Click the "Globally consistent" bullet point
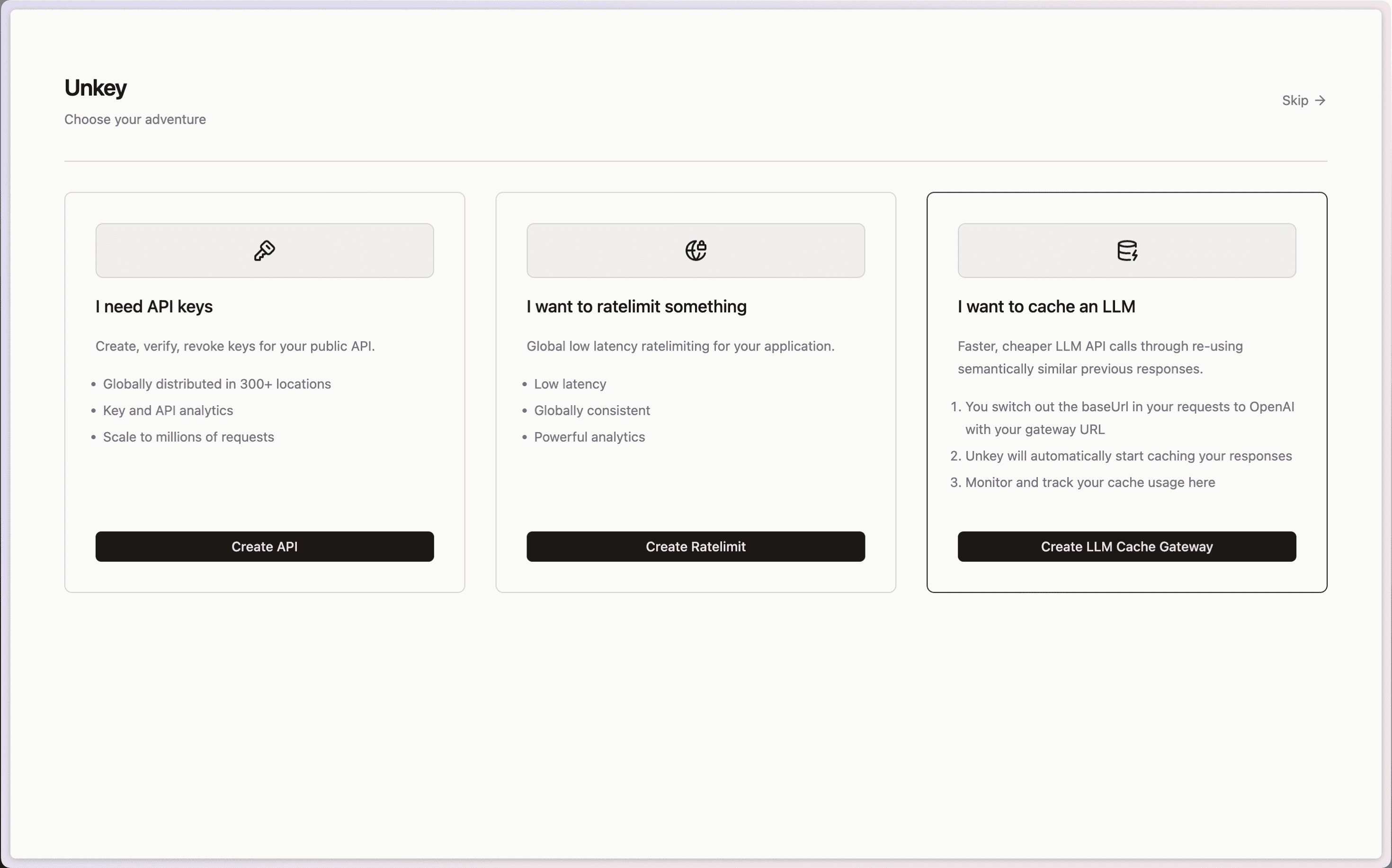The width and height of the screenshot is (1392, 868). point(591,410)
